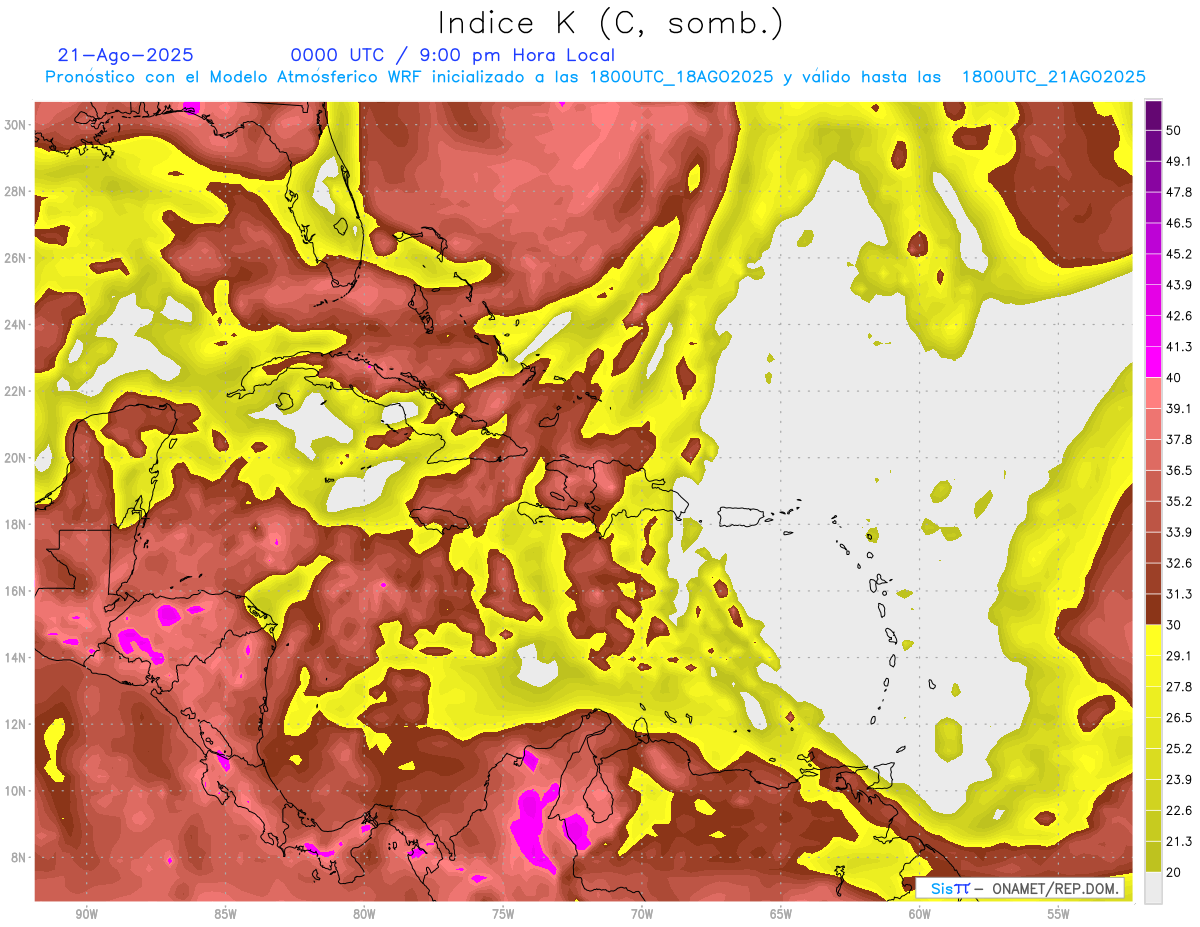Click the longitude label '85W'
The height and width of the screenshot is (927, 1200).
tap(225, 913)
